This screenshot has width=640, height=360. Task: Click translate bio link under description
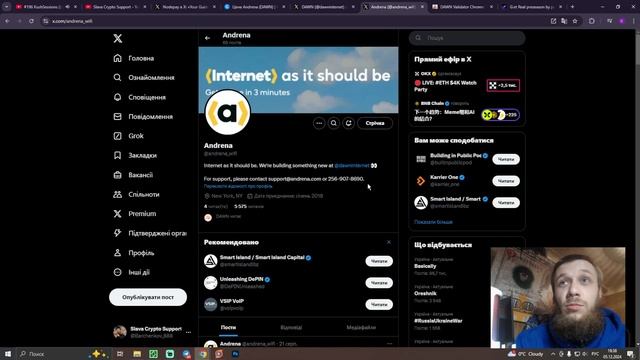(238, 186)
